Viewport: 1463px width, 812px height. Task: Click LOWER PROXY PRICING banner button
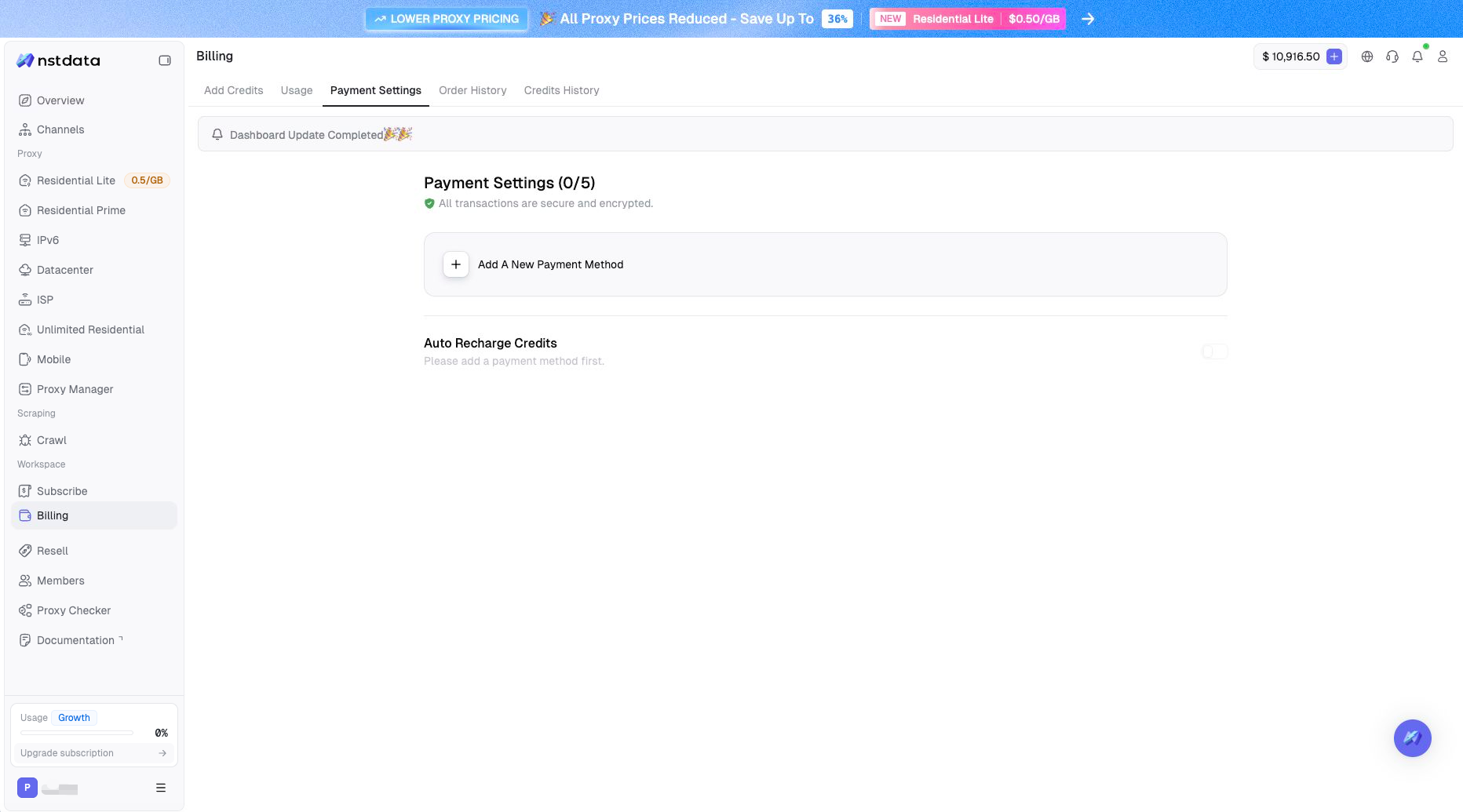[447, 19]
